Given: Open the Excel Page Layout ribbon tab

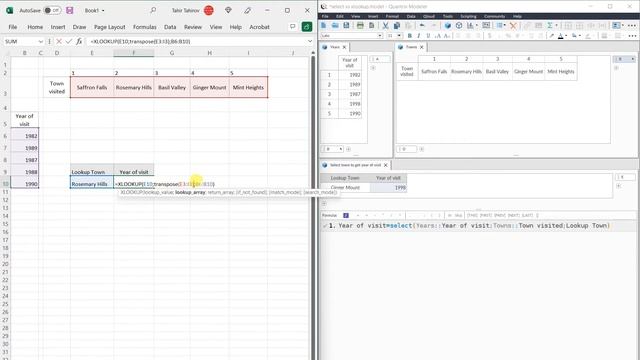Looking at the screenshot, I should [109, 27].
